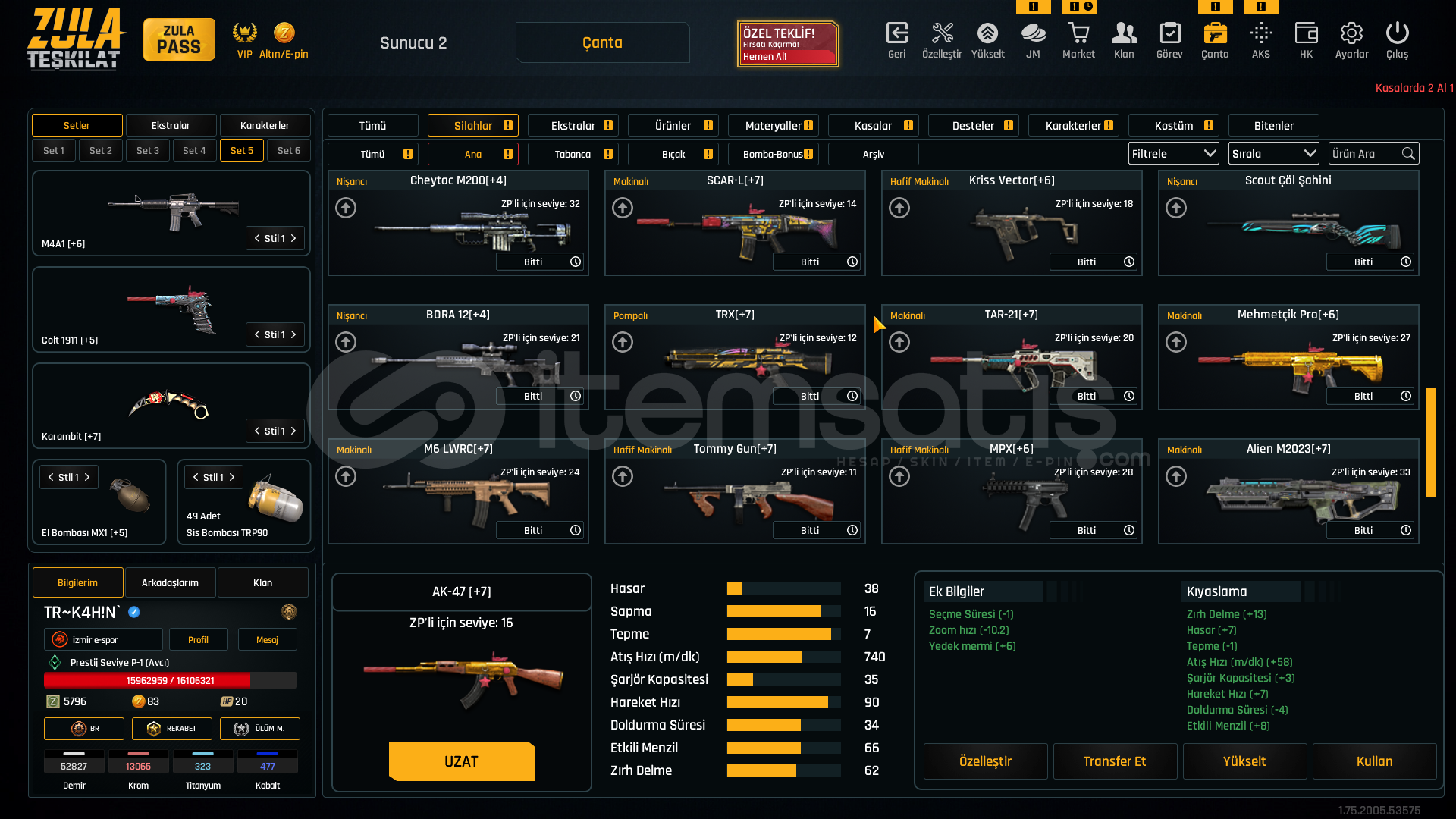The width and height of the screenshot is (1456, 819).
Task: Open the Klan members icon
Action: tap(1124, 33)
